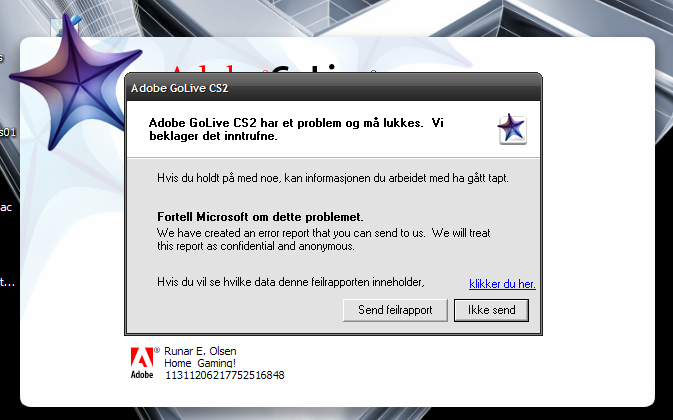The width and height of the screenshot is (673, 420).
Task: Click the Fortell Microsoft om dette problemet heading
Action: [x=260, y=217]
